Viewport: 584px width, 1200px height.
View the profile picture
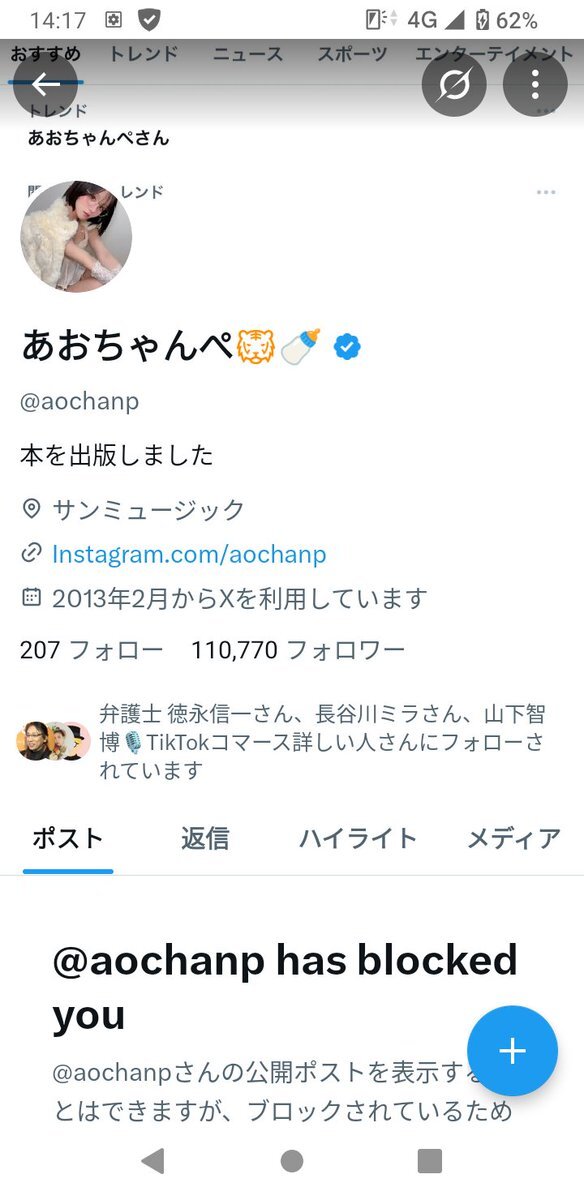76,236
